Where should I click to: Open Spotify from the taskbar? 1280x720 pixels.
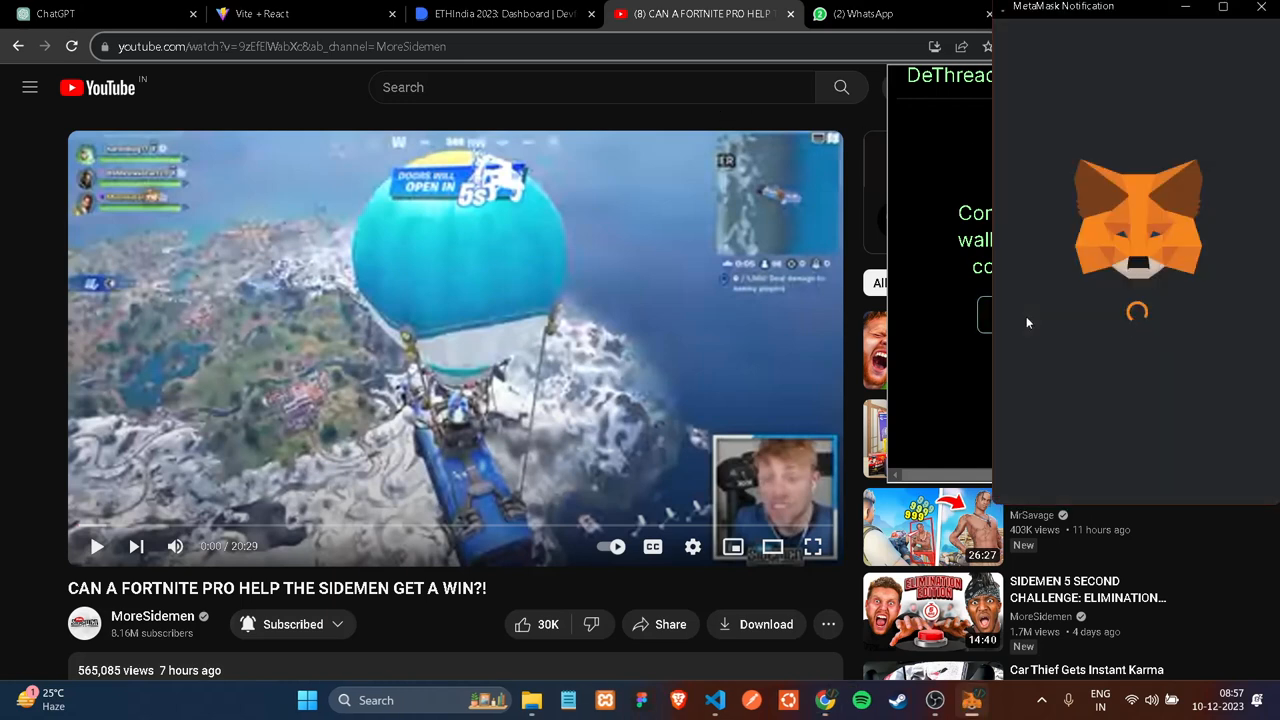tap(862, 700)
